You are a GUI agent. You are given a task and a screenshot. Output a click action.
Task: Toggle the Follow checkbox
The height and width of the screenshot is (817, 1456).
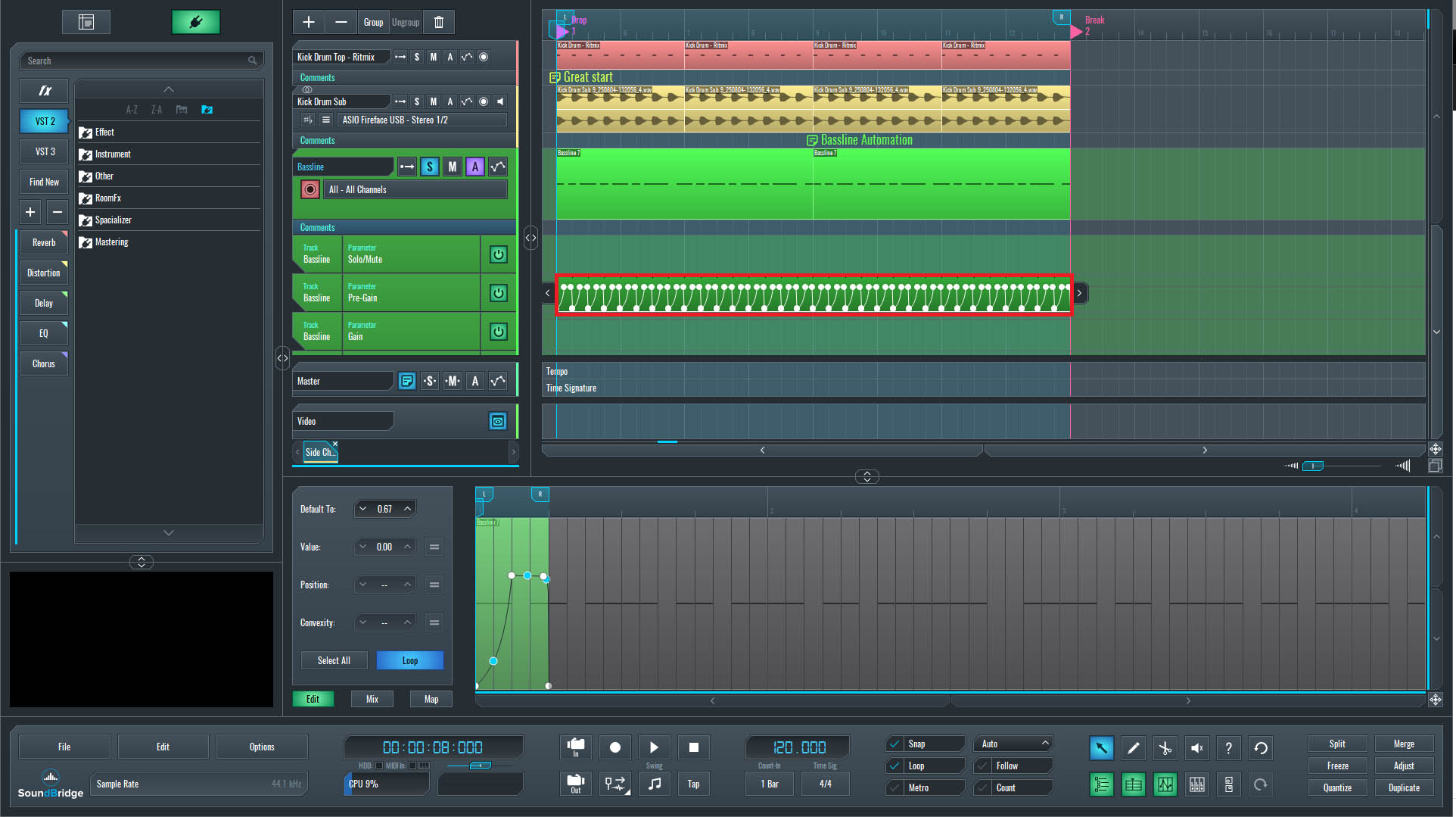click(x=983, y=766)
